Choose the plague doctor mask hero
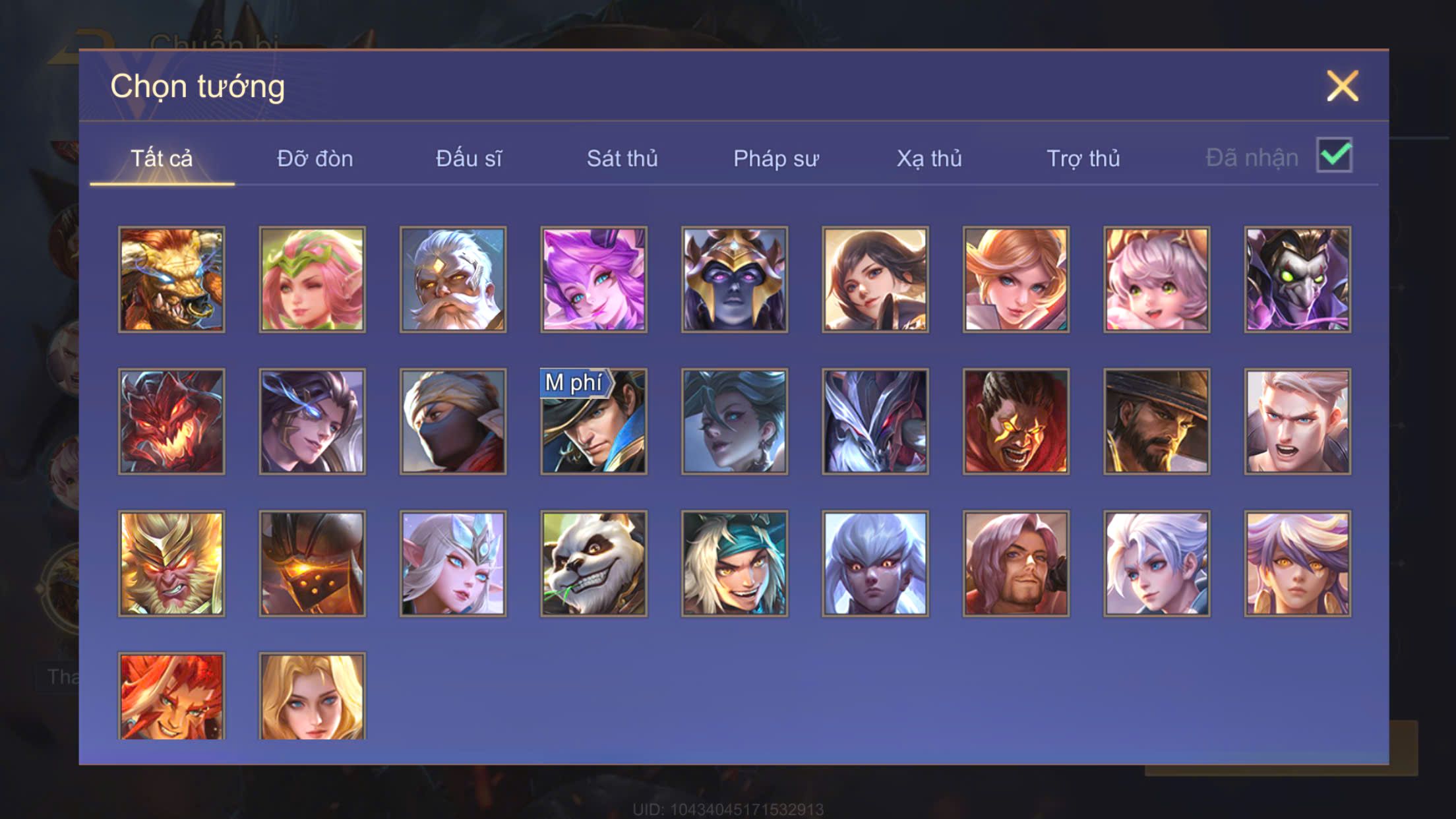 tap(1297, 280)
